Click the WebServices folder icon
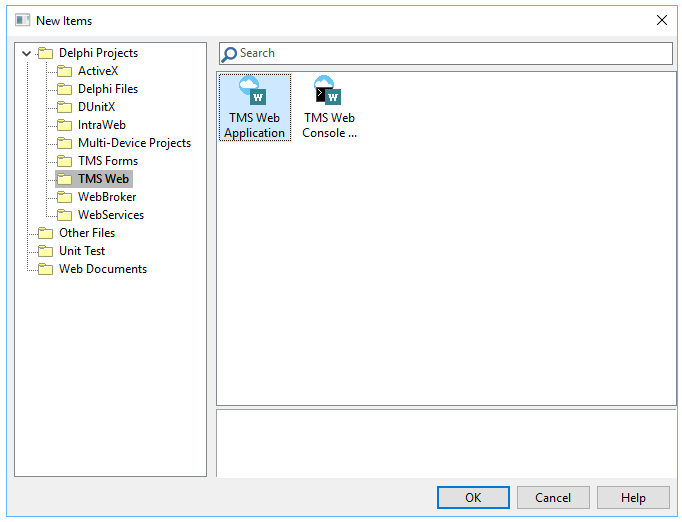Screen dimensions: 682x522 pyautogui.click(x=64, y=215)
